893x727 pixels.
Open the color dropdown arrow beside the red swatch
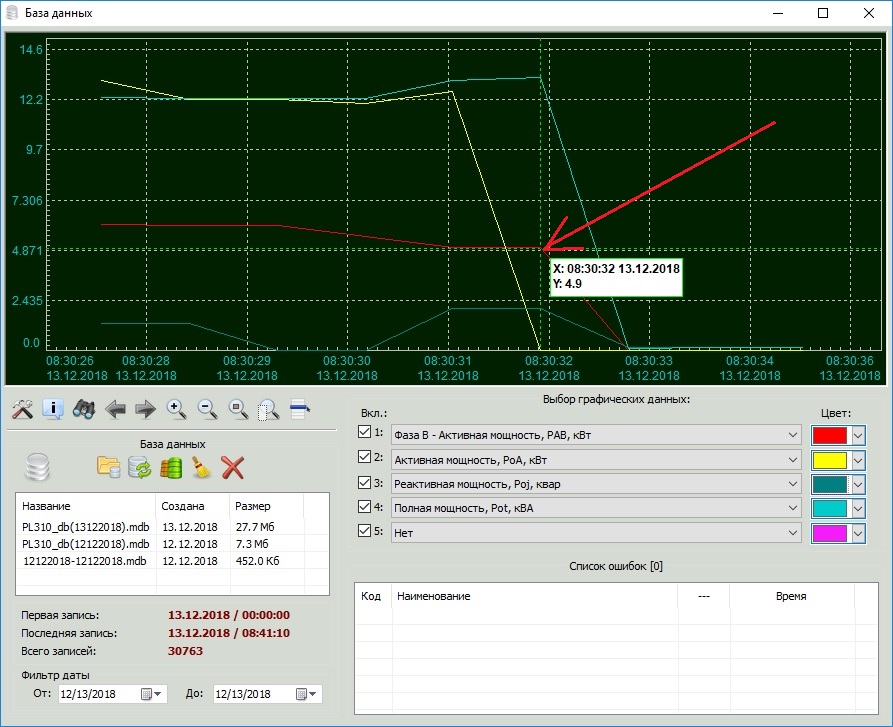tap(858, 436)
